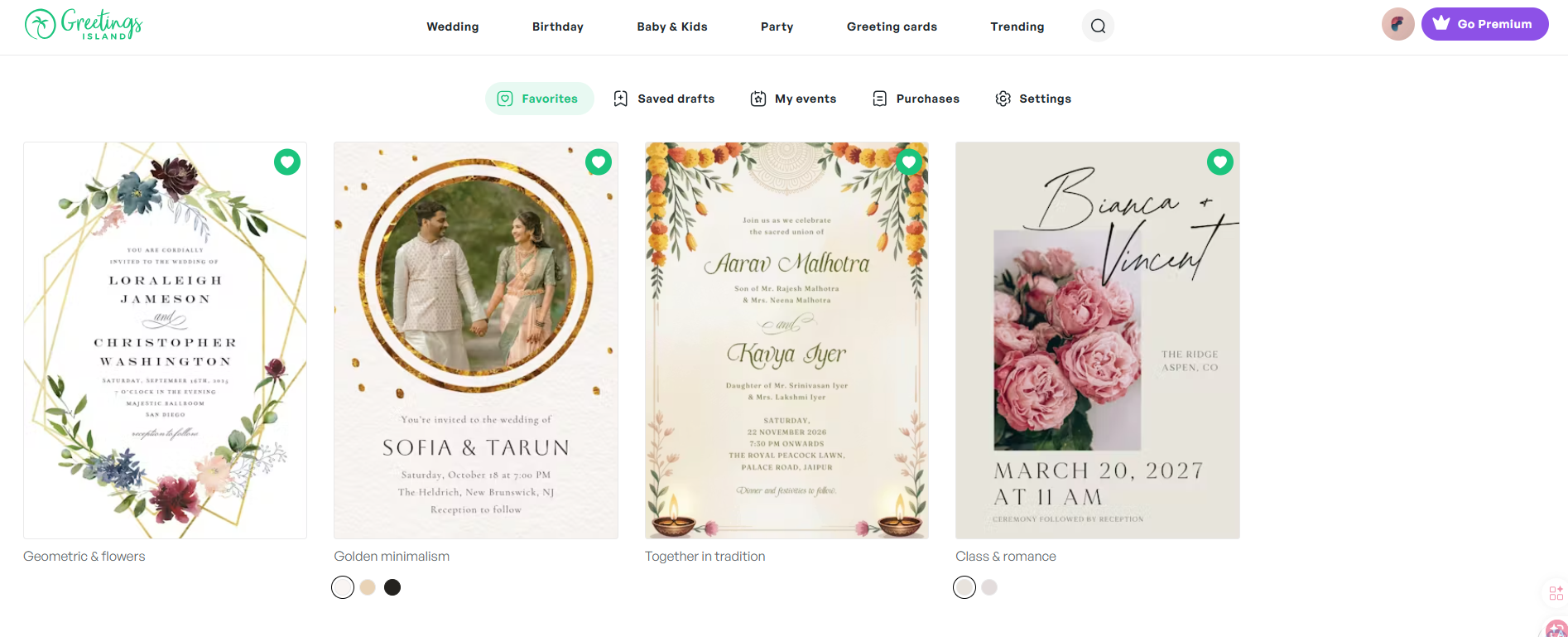Image resolution: width=1568 pixels, height=637 pixels.
Task: Click the grid widget icon at right edge
Action: coord(1556,593)
